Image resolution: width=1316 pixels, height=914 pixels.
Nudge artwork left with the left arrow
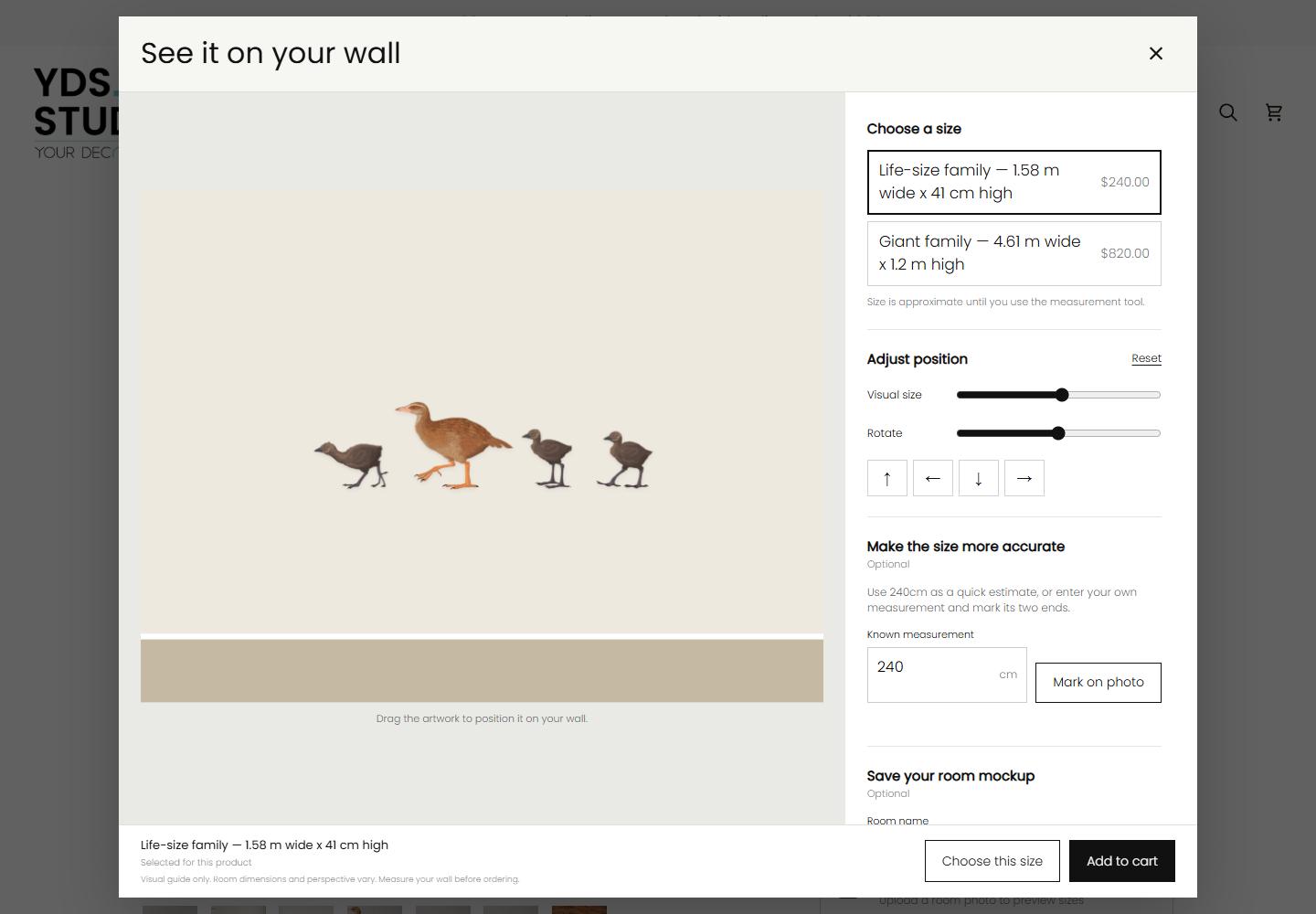coord(933,478)
